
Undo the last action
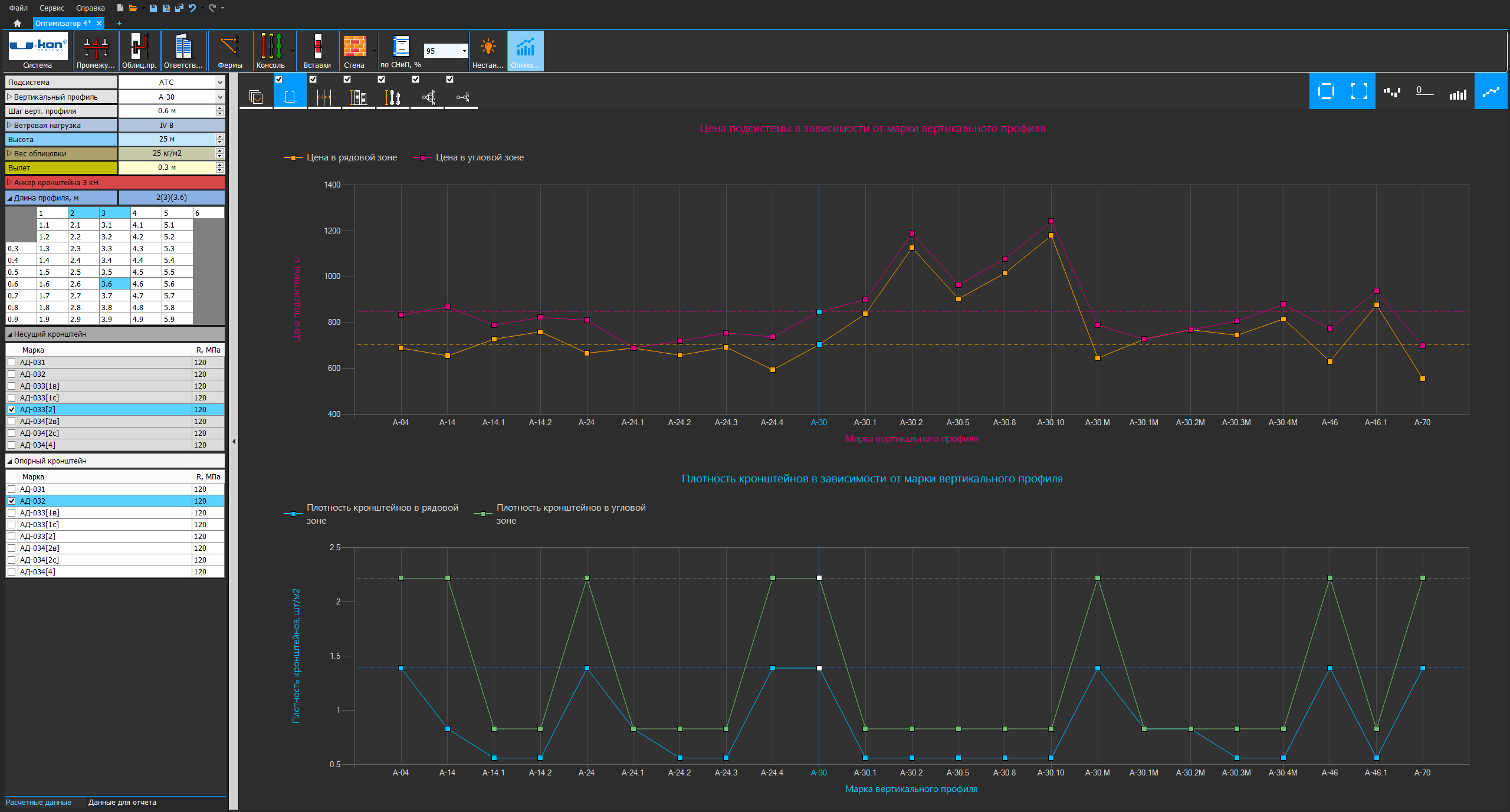(x=192, y=8)
